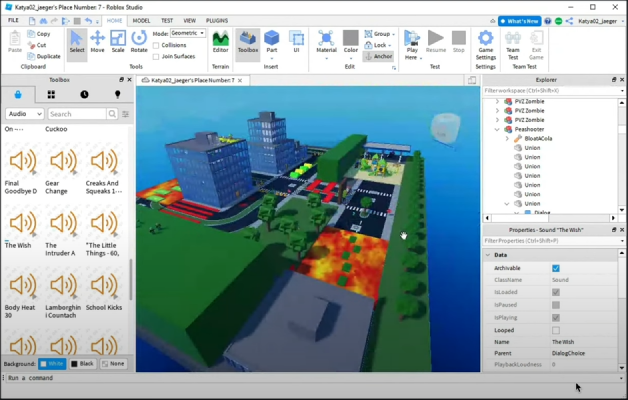The image size is (628, 400).
Task: Open the PLUGINS ribbon tab
Action: pos(217,20)
